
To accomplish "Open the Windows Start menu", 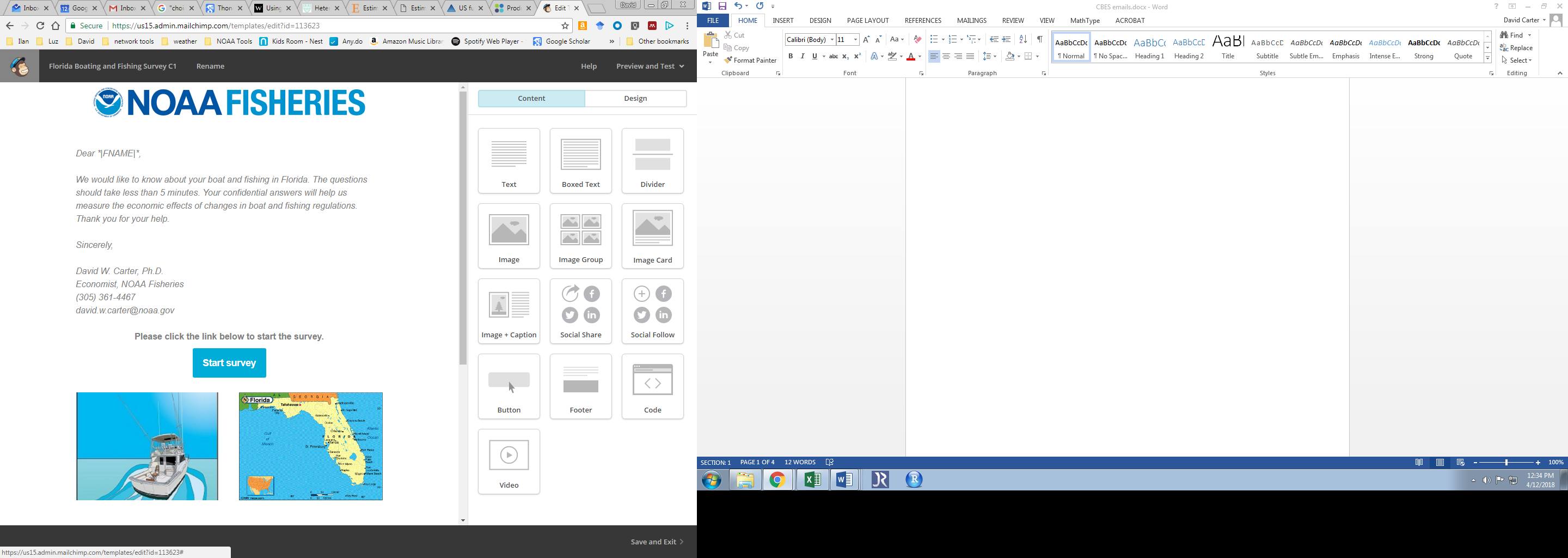I will click(712, 480).
